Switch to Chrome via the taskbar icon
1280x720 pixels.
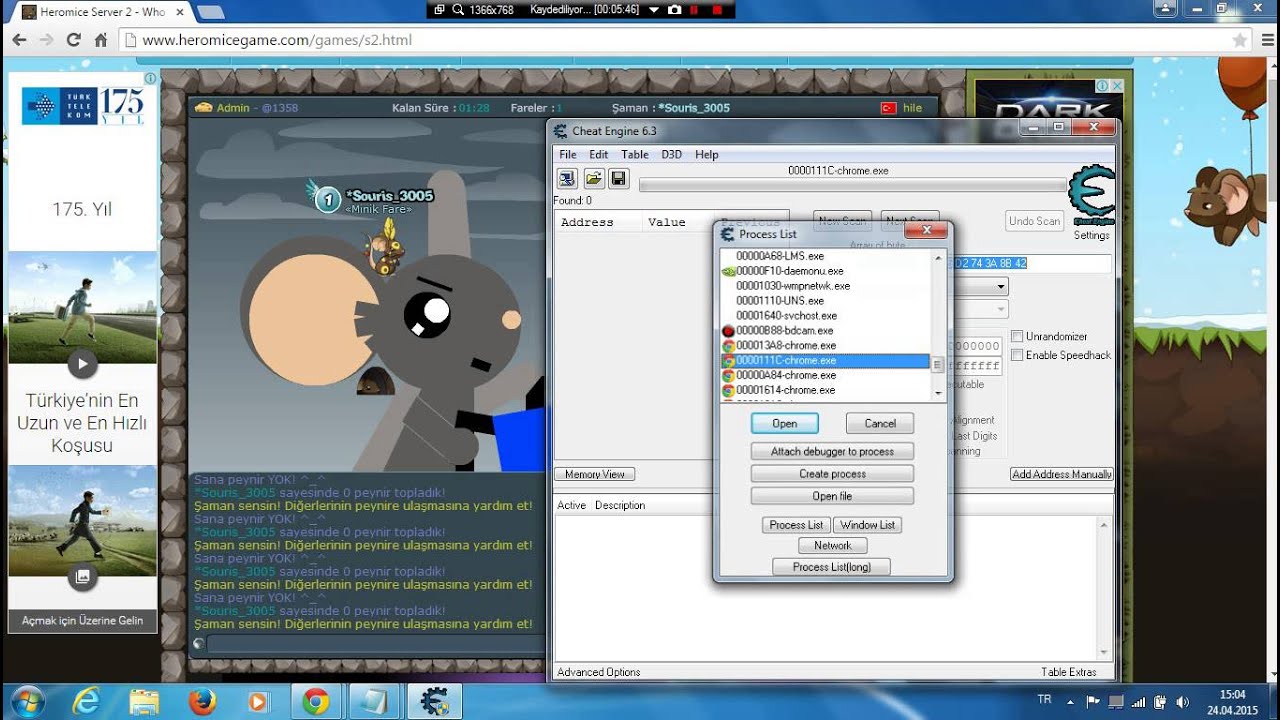(x=316, y=702)
